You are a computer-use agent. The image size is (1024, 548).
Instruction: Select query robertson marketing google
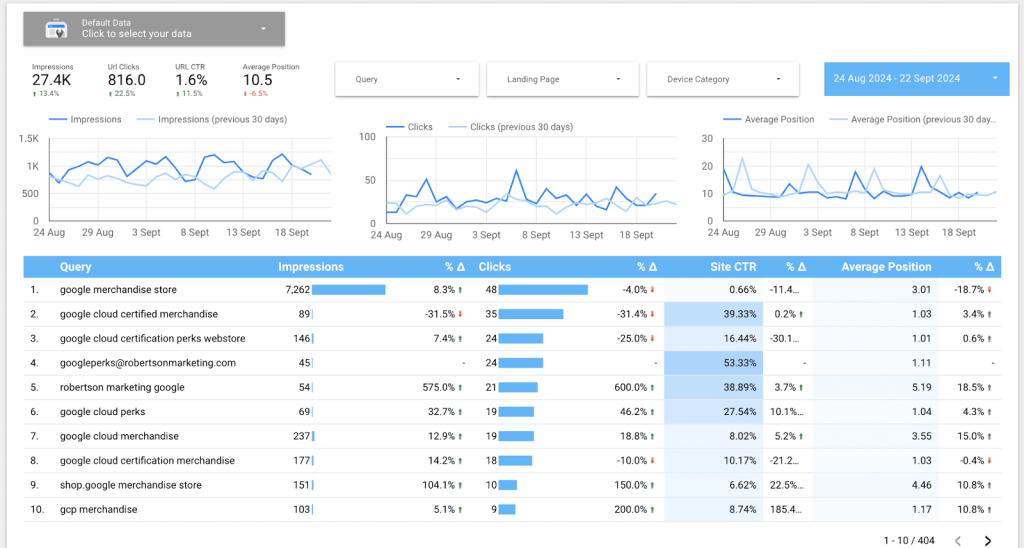click(122, 387)
